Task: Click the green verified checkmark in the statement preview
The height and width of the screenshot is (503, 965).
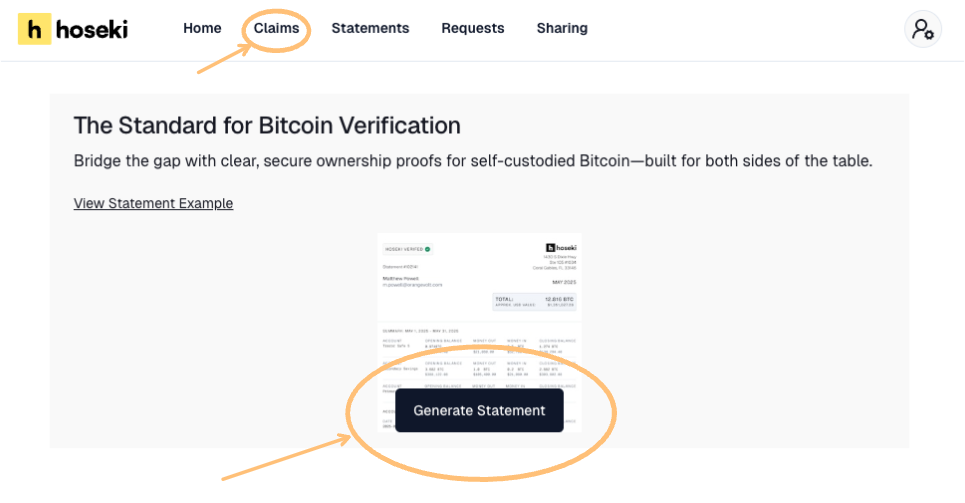Action: pos(428,248)
